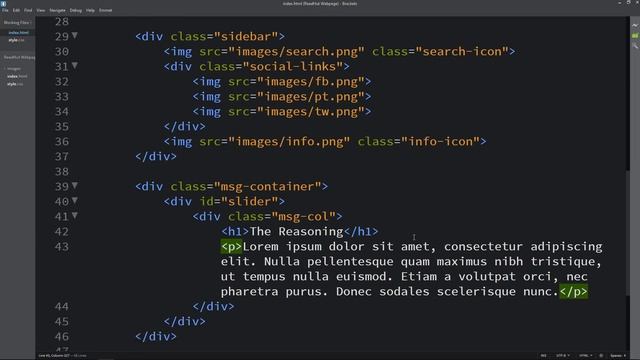Collapse the msg-container div at line 39

coord(75,186)
